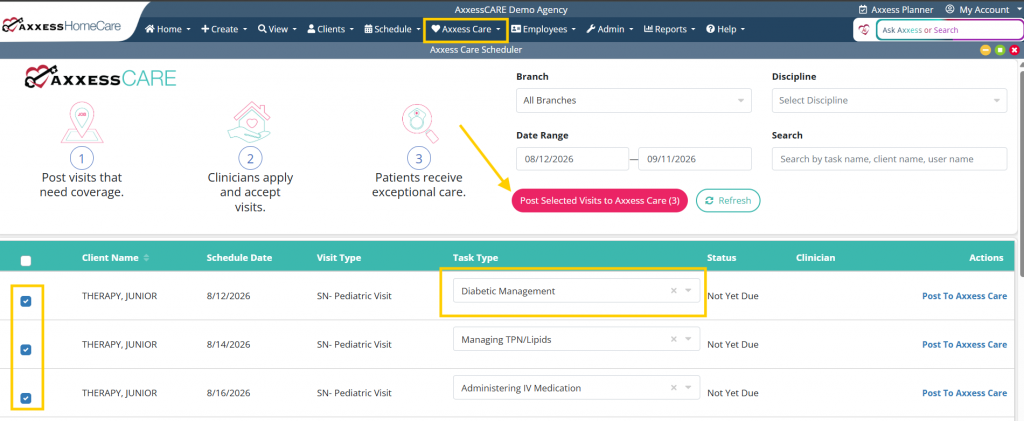This screenshot has height=421, width=1024.
Task: Open the Select Discipline dropdown
Action: [889, 101]
